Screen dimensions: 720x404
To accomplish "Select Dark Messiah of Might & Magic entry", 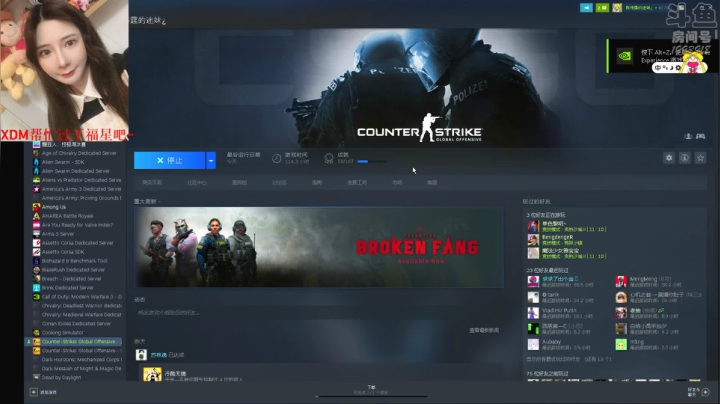I will [81, 369].
